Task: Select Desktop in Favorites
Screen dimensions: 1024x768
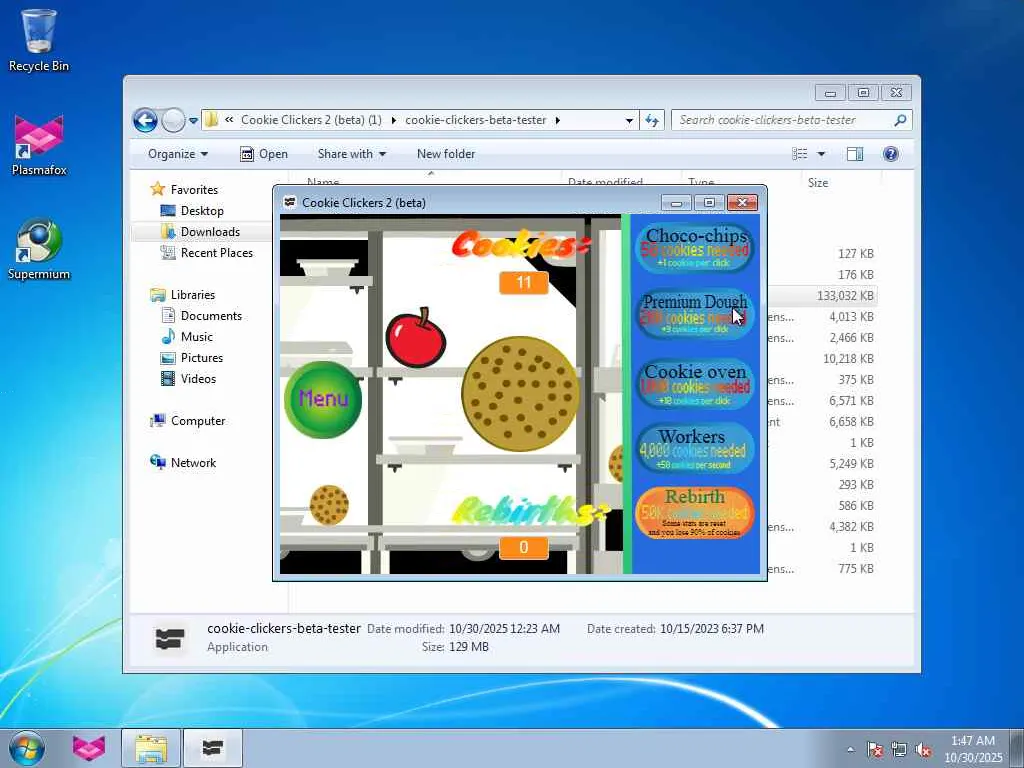Action: [202, 211]
